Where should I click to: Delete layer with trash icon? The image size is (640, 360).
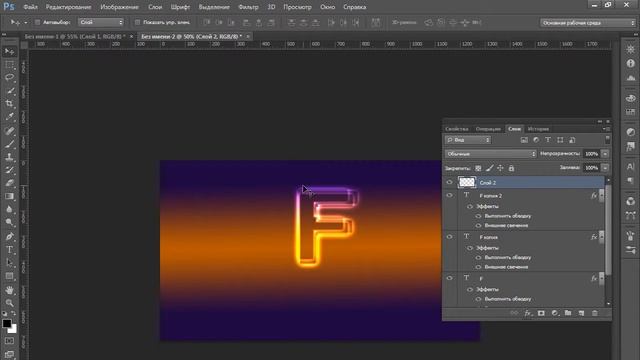click(x=595, y=313)
